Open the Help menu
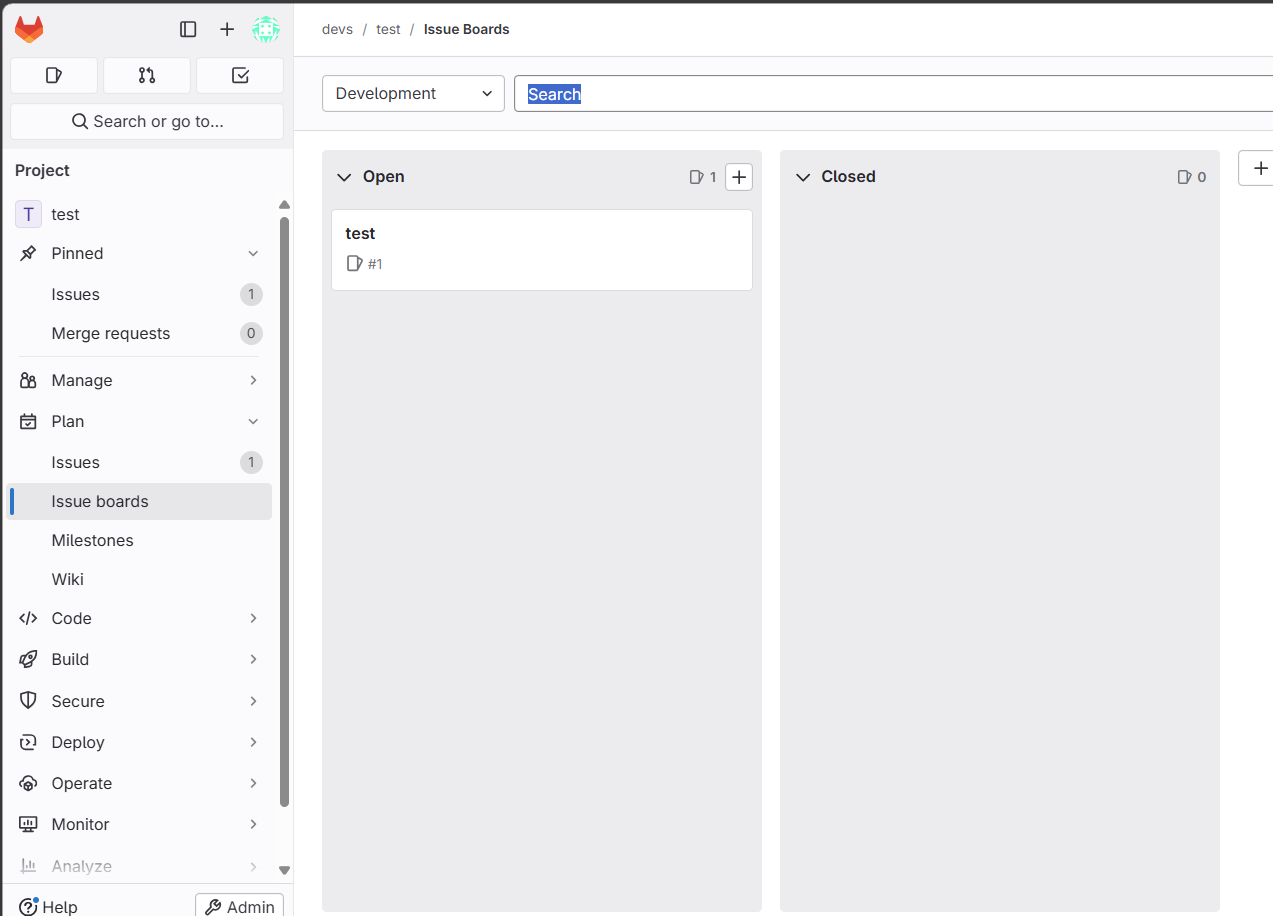The image size is (1273, 916). 48,906
